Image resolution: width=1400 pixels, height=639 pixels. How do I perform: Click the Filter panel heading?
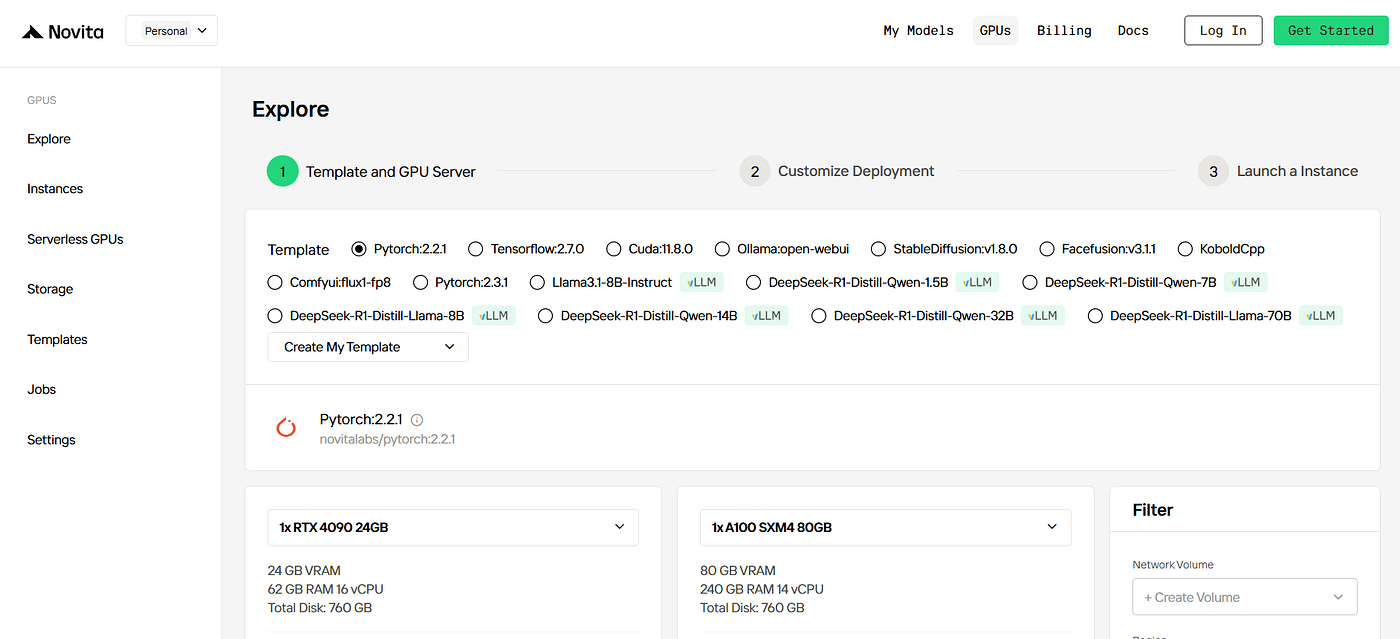[x=1153, y=510]
